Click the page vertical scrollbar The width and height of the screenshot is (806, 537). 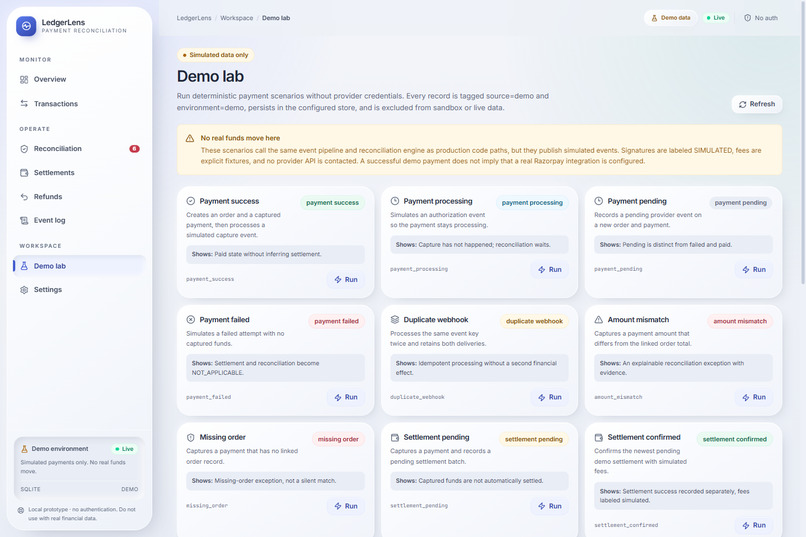pos(803,141)
